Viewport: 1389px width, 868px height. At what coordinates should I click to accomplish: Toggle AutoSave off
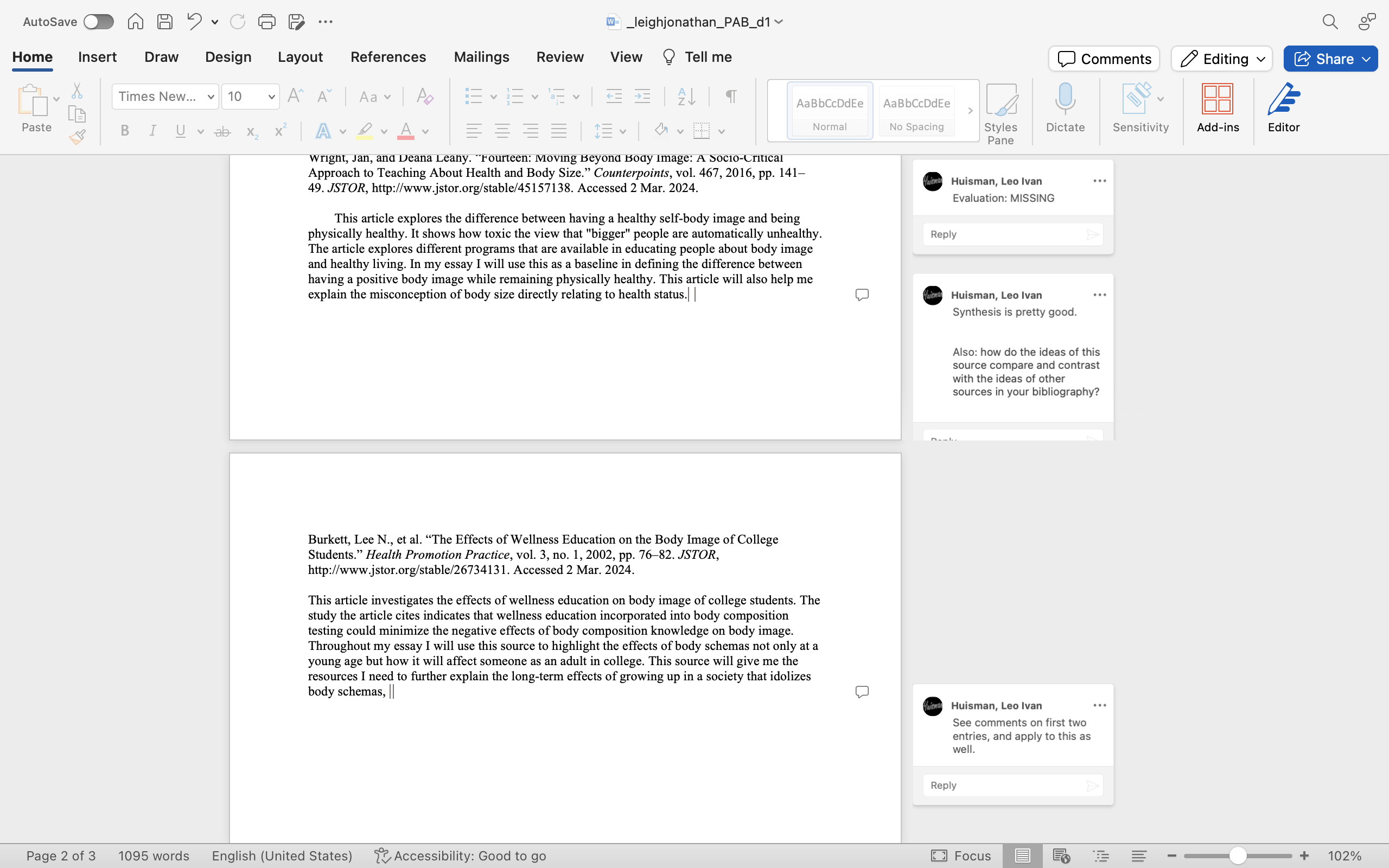click(x=98, y=21)
